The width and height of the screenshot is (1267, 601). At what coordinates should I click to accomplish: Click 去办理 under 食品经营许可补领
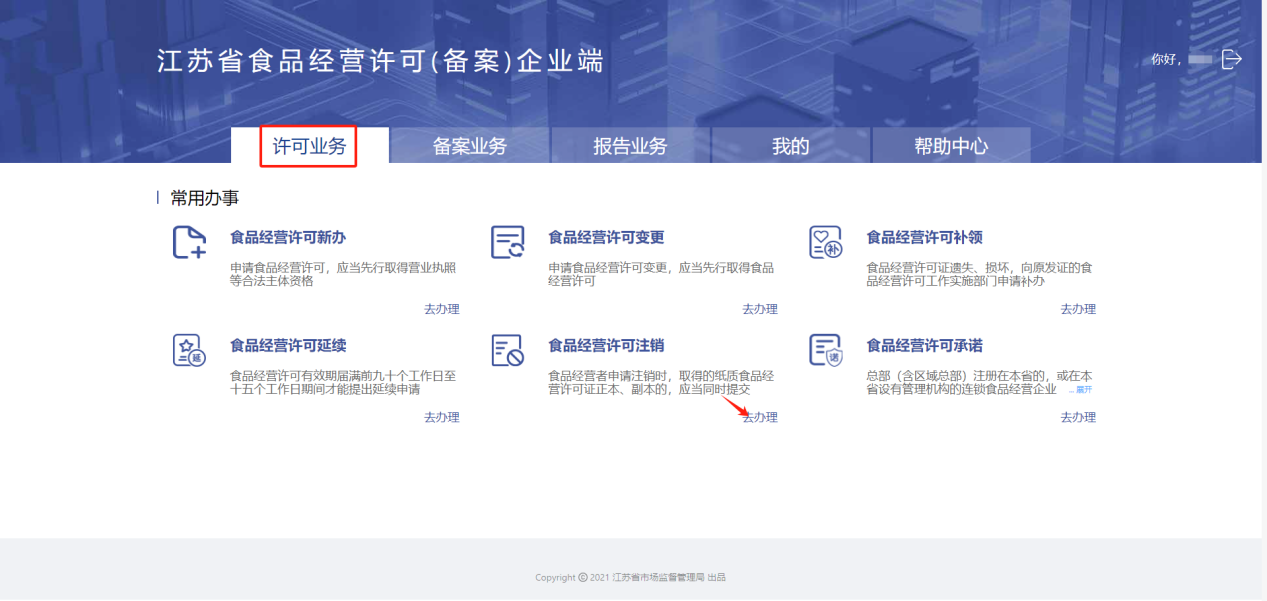click(x=1078, y=309)
